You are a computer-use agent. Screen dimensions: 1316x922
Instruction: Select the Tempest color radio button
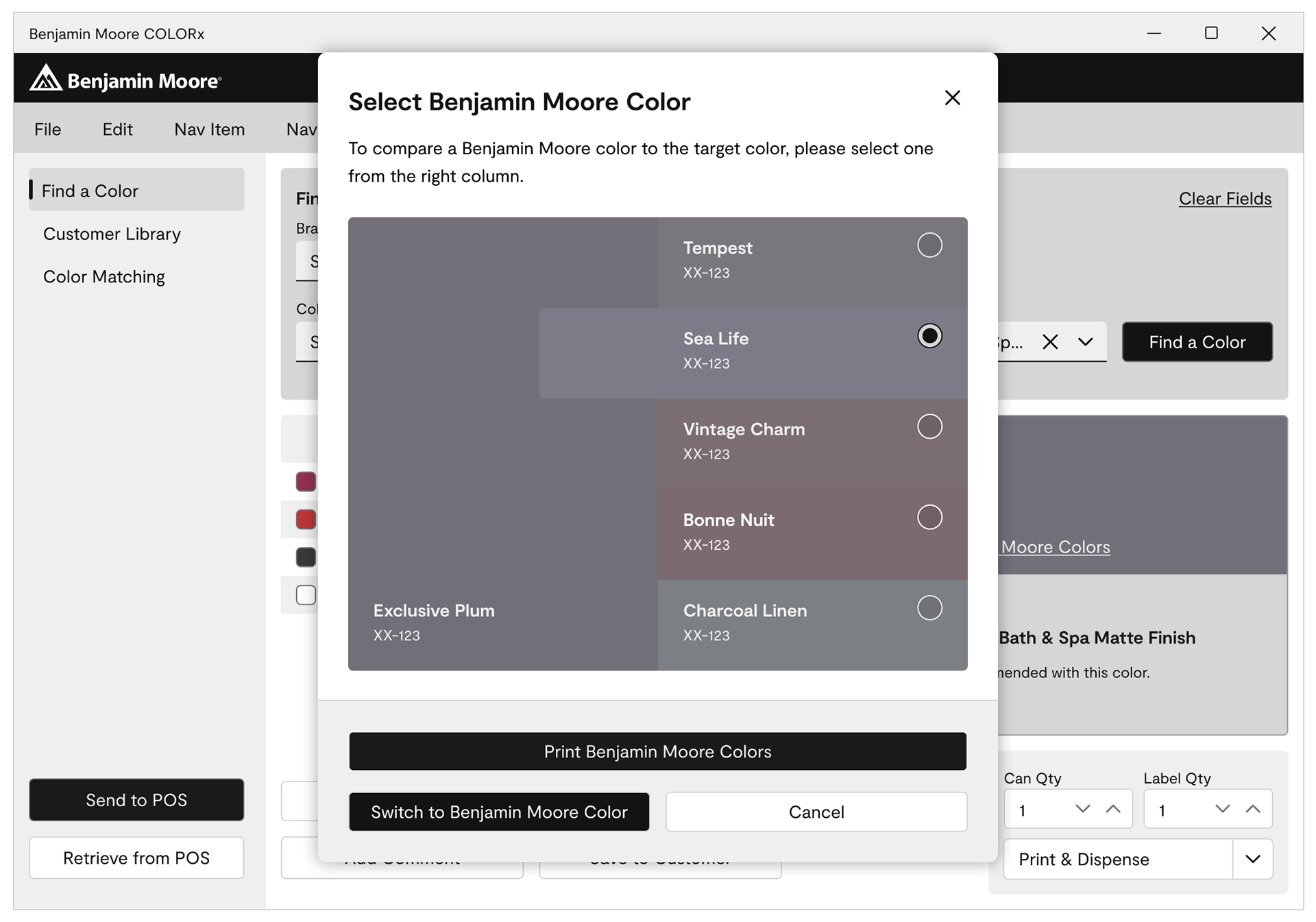(929, 245)
